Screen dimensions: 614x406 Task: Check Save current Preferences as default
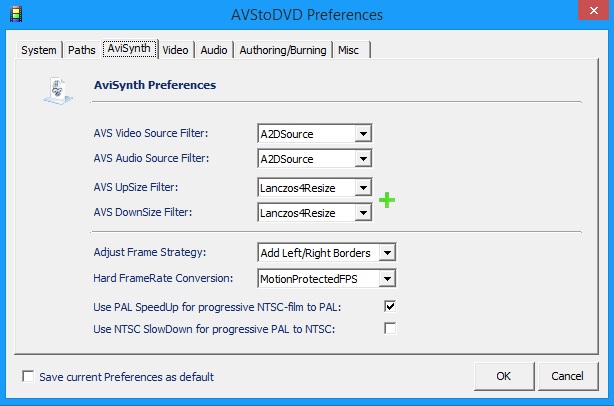point(28,376)
